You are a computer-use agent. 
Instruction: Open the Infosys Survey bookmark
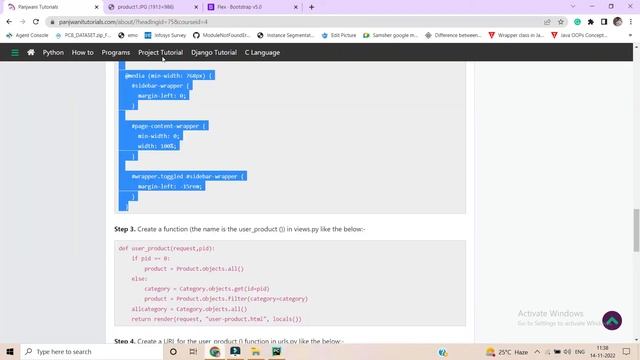tap(165, 36)
